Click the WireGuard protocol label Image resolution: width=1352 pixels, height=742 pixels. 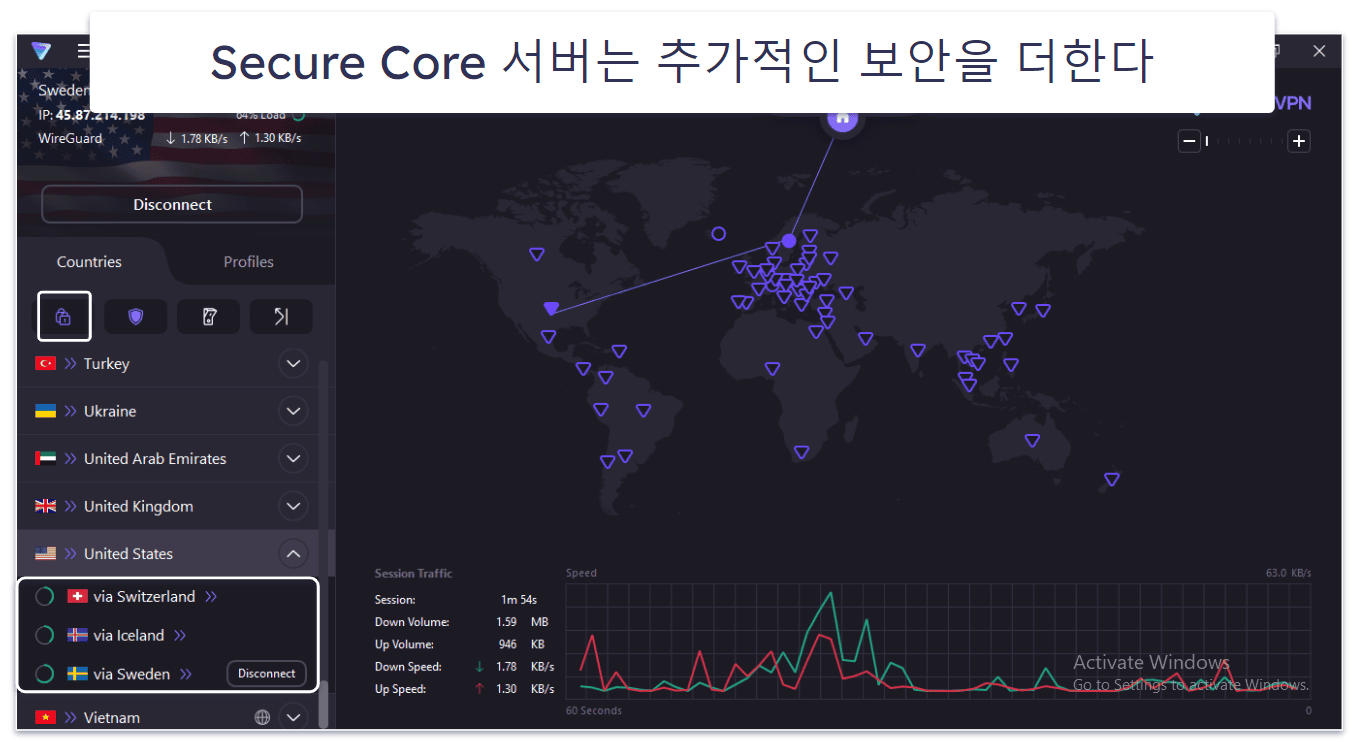click(70, 138)
